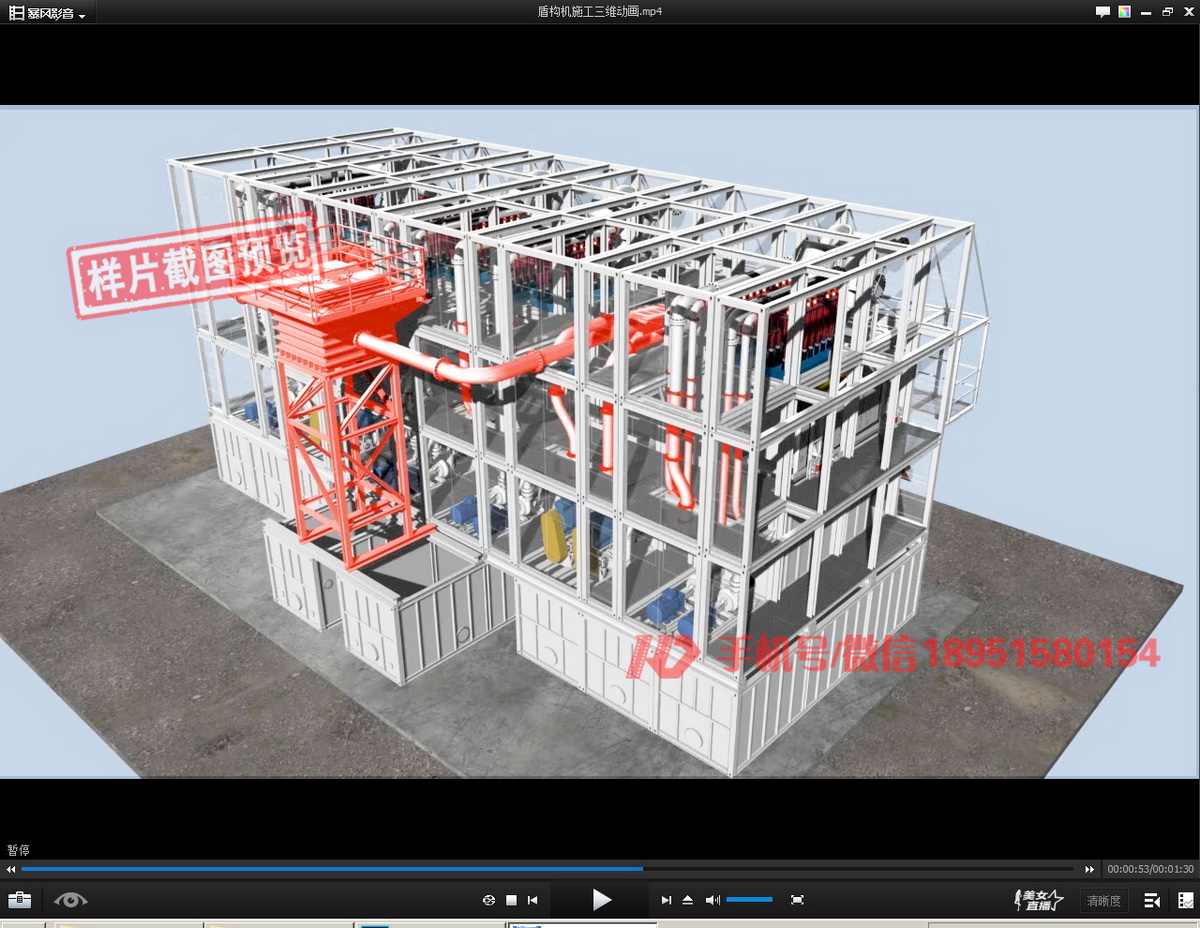Toggle the eye viewing mode icon
Image resolution: width=1200 pixels, height=928 pixels.
70,900
